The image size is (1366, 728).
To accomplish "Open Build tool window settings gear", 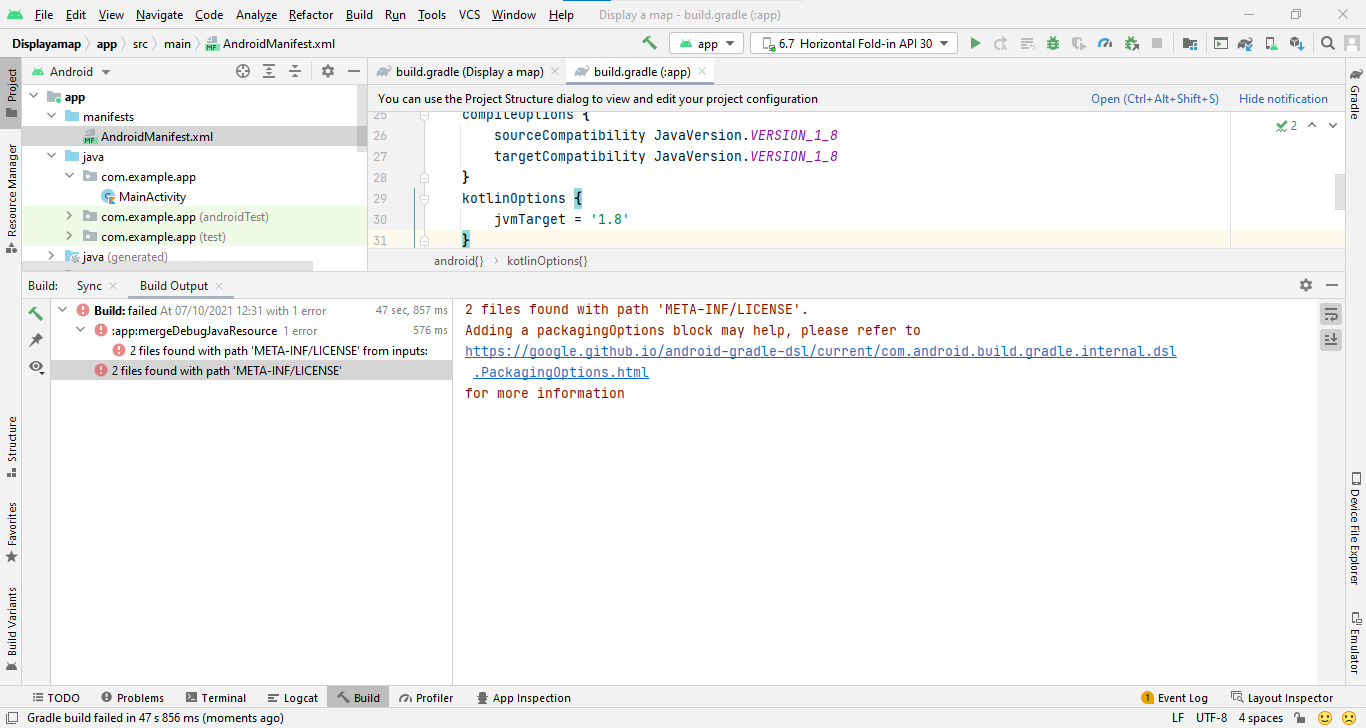I will [x=1305, y=285].
